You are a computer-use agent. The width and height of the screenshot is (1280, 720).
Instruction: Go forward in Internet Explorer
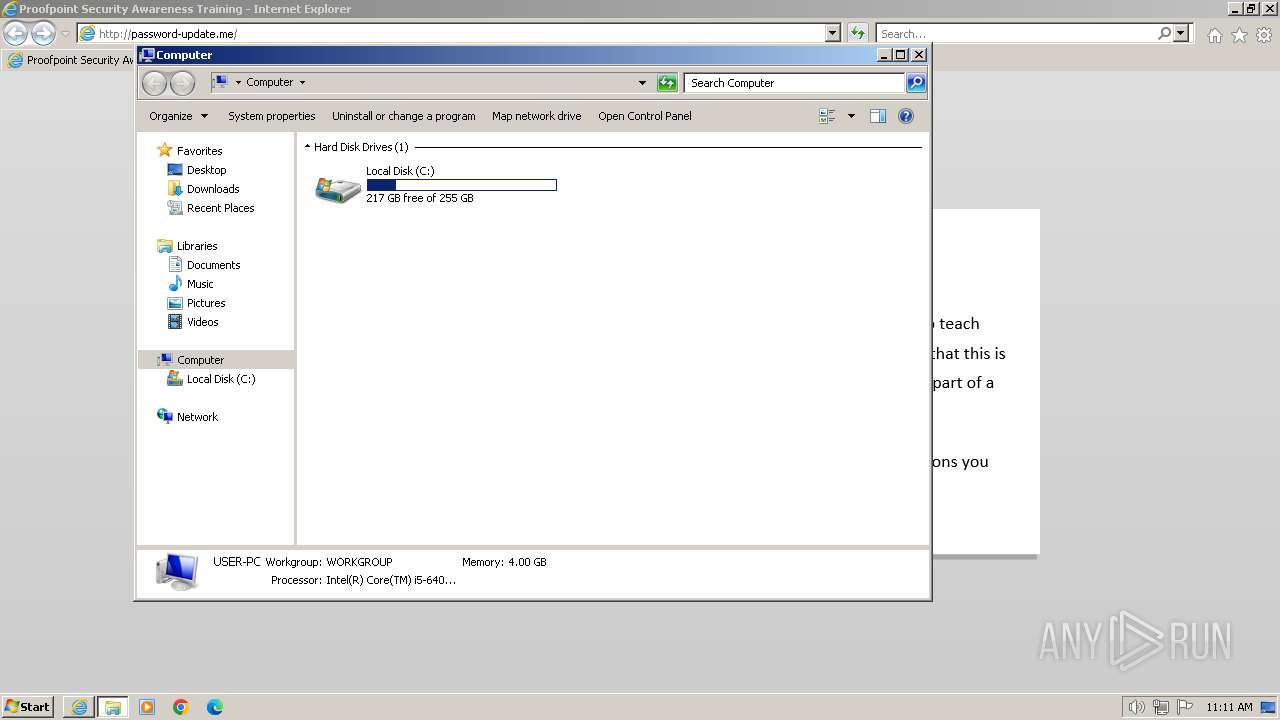pyautogui.click(x=43, y=33)
